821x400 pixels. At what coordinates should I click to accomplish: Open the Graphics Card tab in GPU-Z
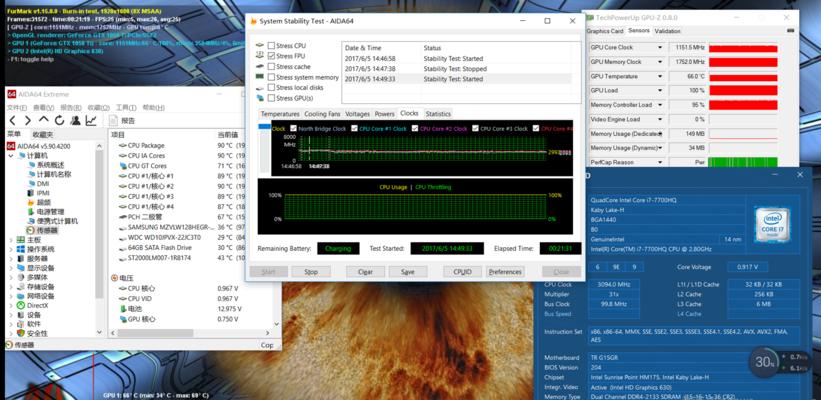pyautogui.click(x=605, y=31)
